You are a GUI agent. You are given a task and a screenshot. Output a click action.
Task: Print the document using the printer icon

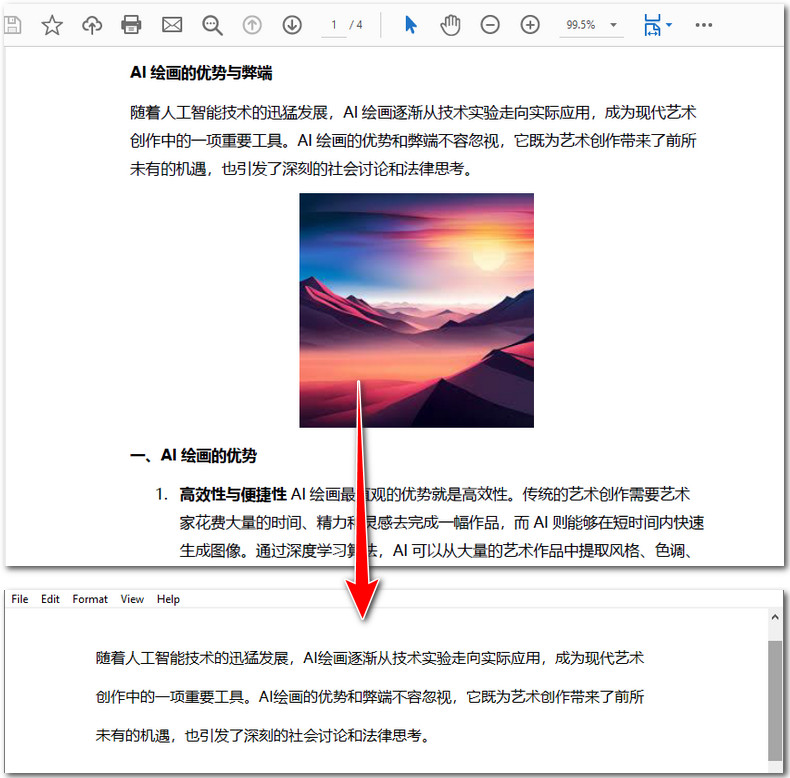click(131, 25)
